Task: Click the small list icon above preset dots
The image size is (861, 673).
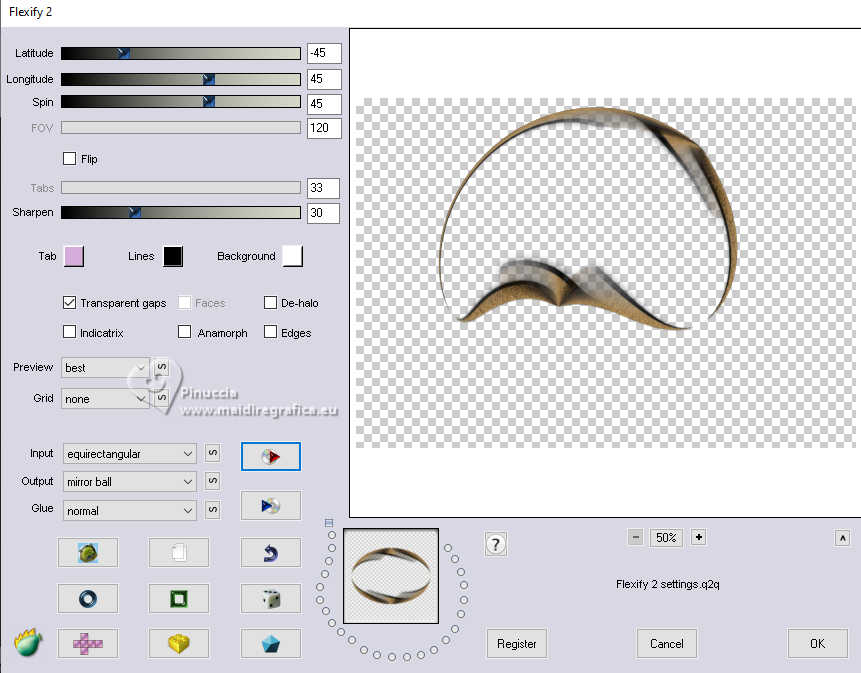Action: tap(329, 523)
